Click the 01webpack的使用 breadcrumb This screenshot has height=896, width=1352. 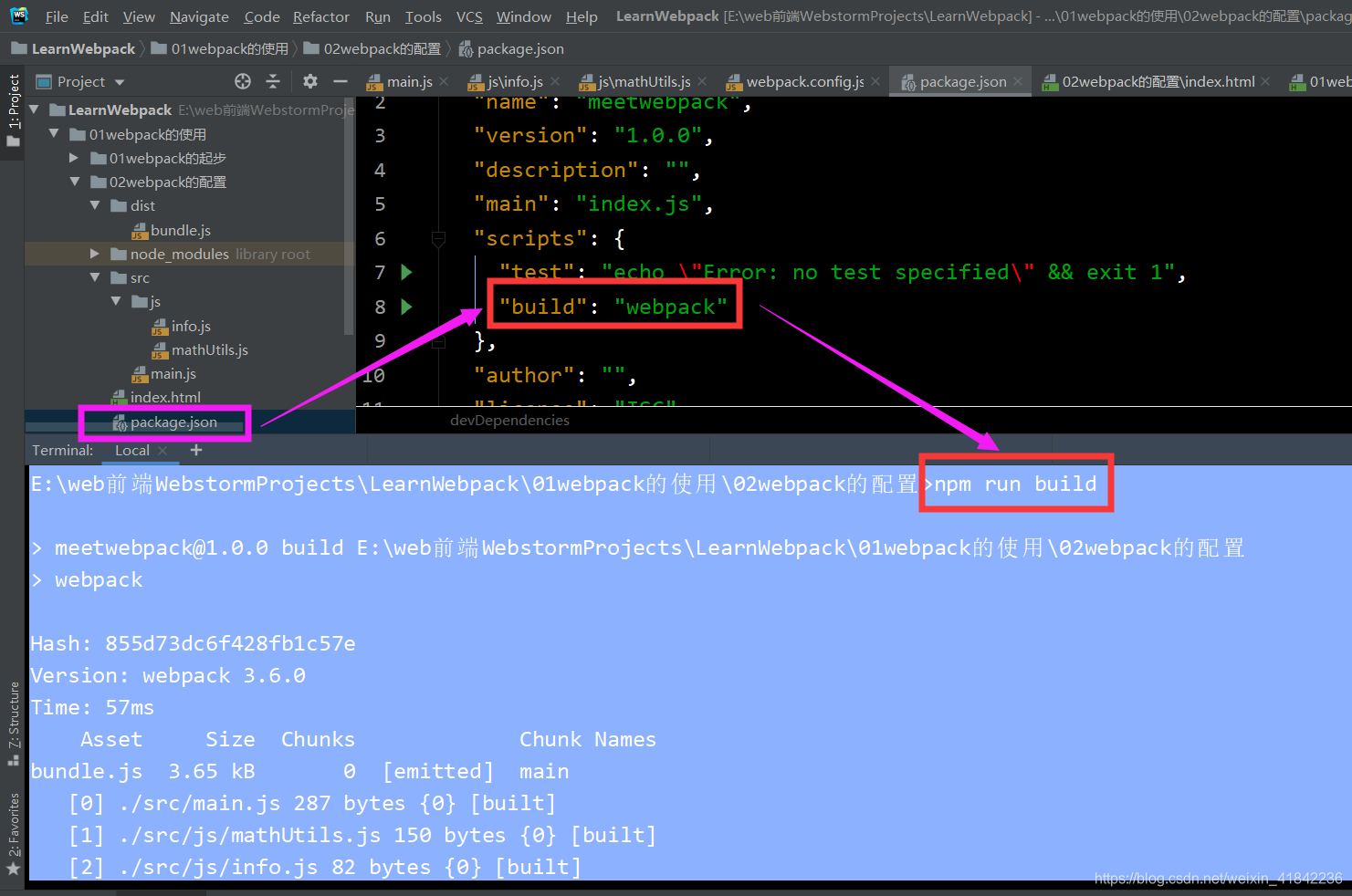pyautogui.click(x=219, y=48)
